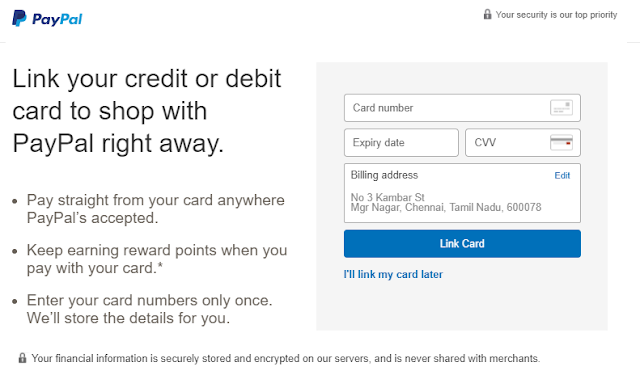
Task: Focus the Expiry date input field
Action: pos(401,142)
